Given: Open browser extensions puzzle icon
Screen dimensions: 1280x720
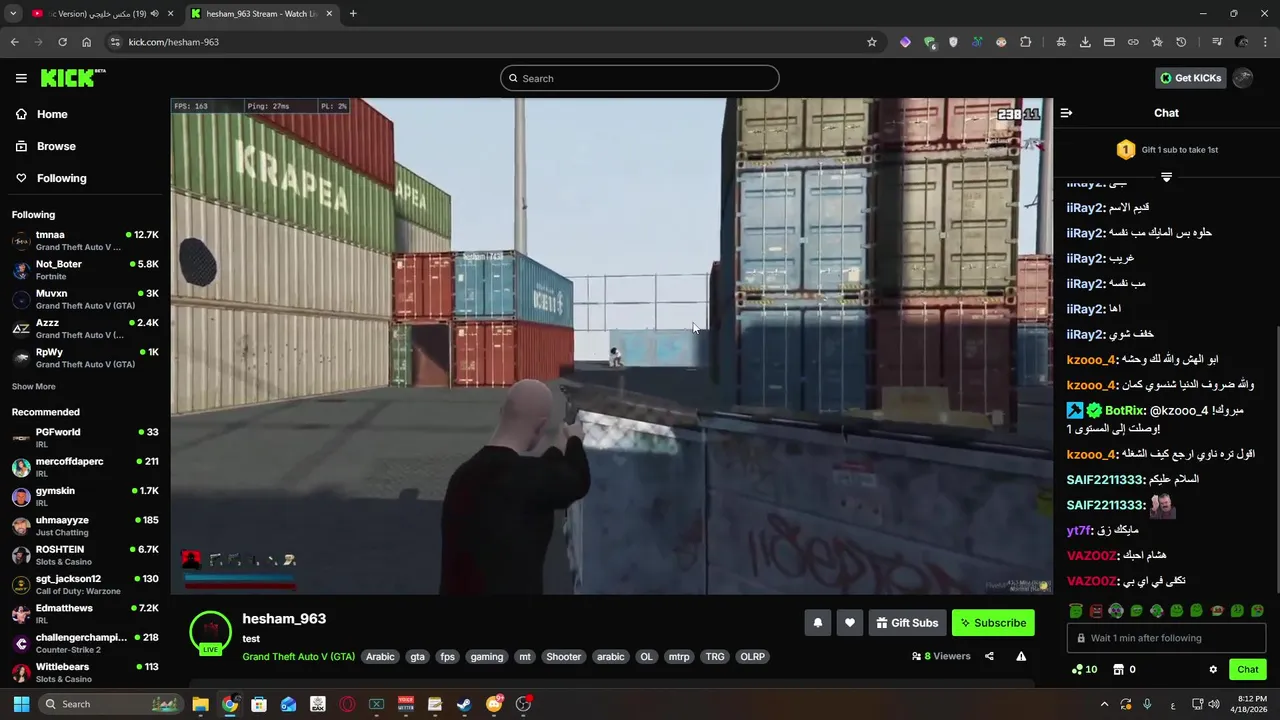Looking at the screenshot, I should click(1025, 42).
